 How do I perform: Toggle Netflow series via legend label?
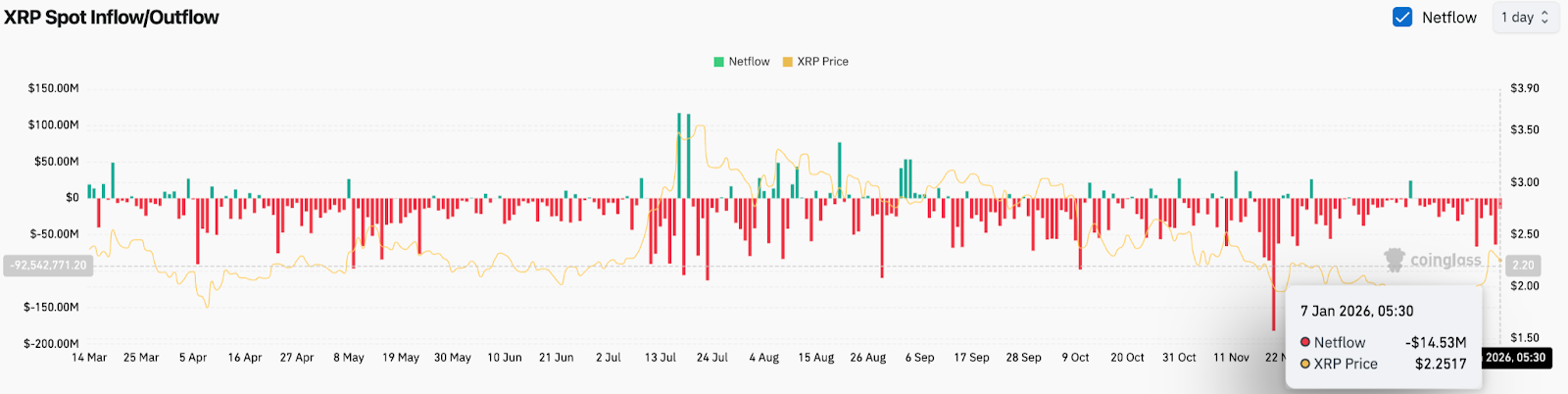coord(749,62)
